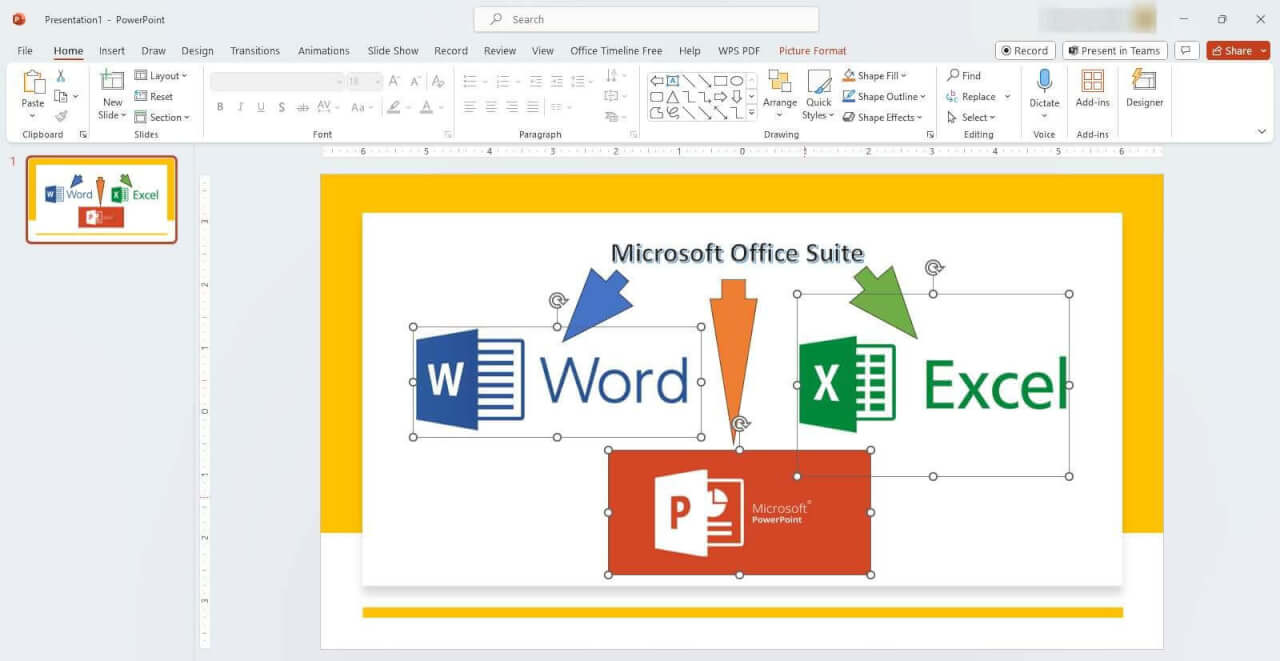Collapse the ribbon with the chevron

click(1262, 131)
